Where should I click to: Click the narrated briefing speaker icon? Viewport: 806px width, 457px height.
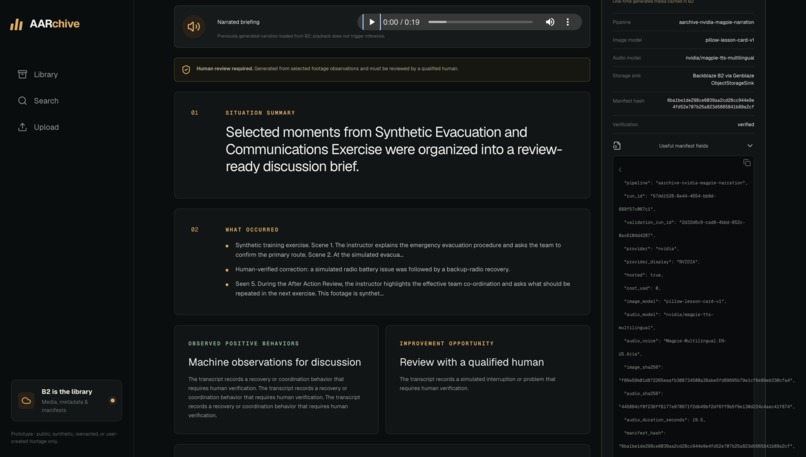coord(194,26)
